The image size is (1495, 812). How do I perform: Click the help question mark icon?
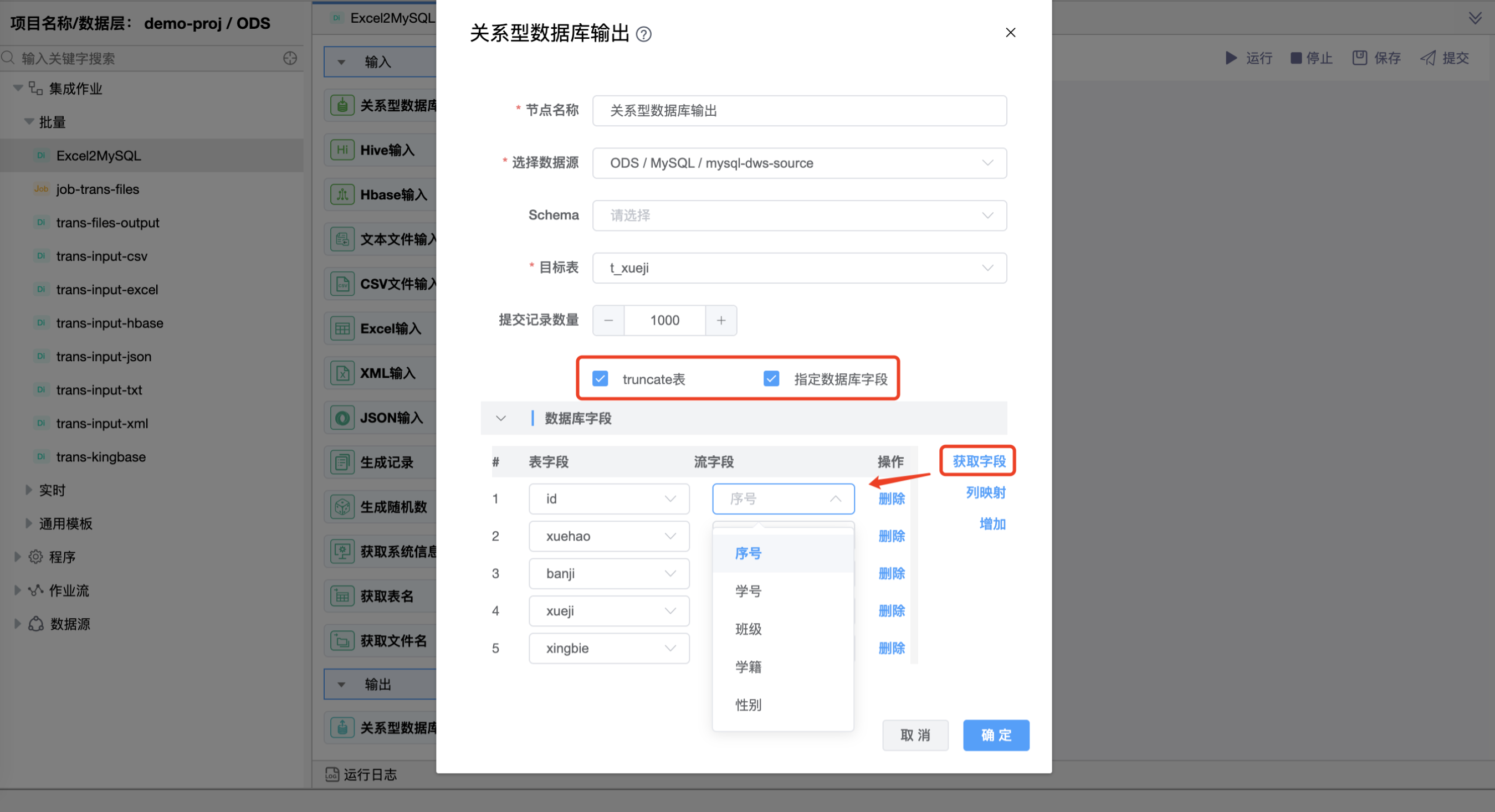click(644, 34)
